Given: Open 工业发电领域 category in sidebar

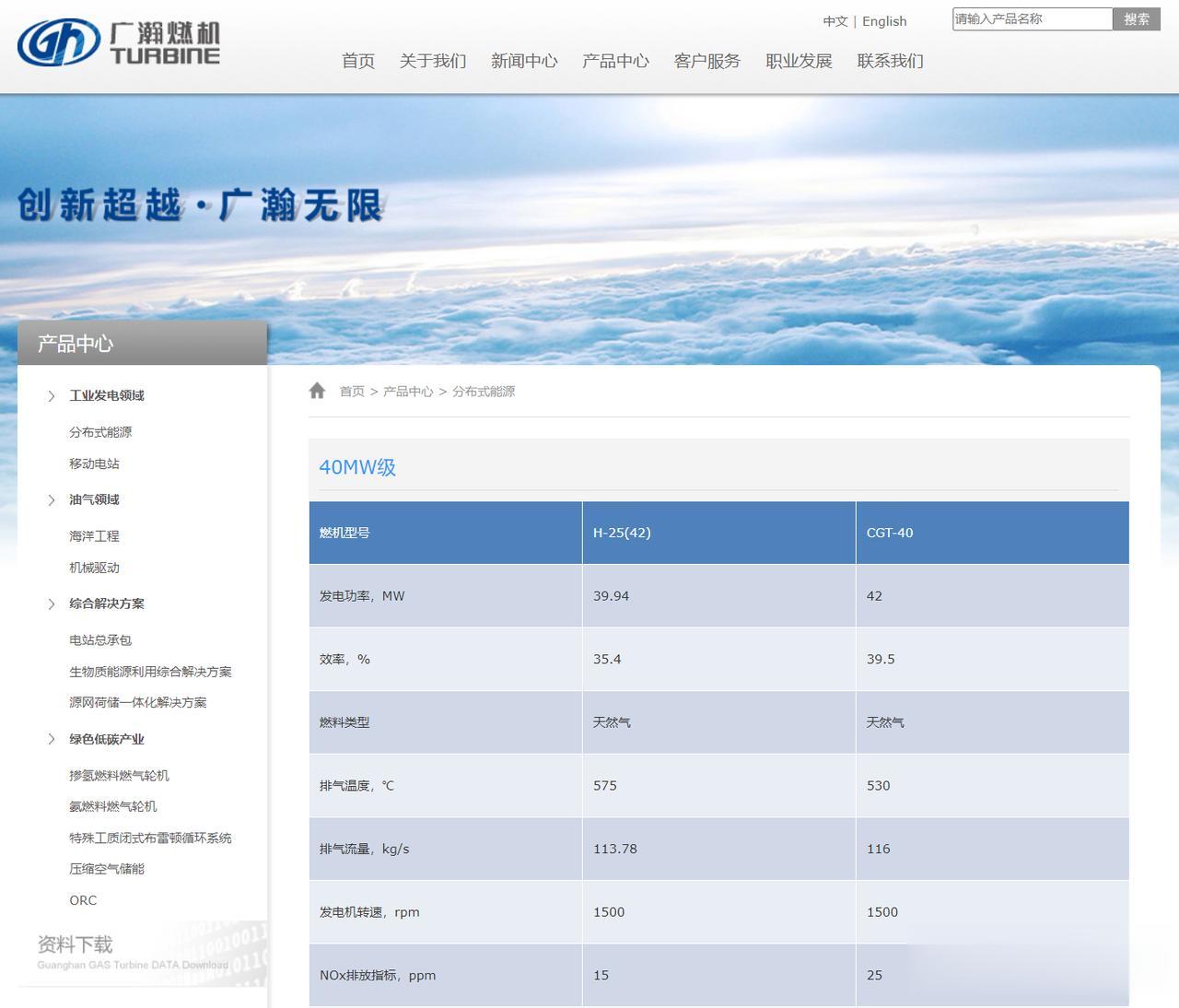Looking at the screenshot, I should pyautogui.click(x=107, y=396).
